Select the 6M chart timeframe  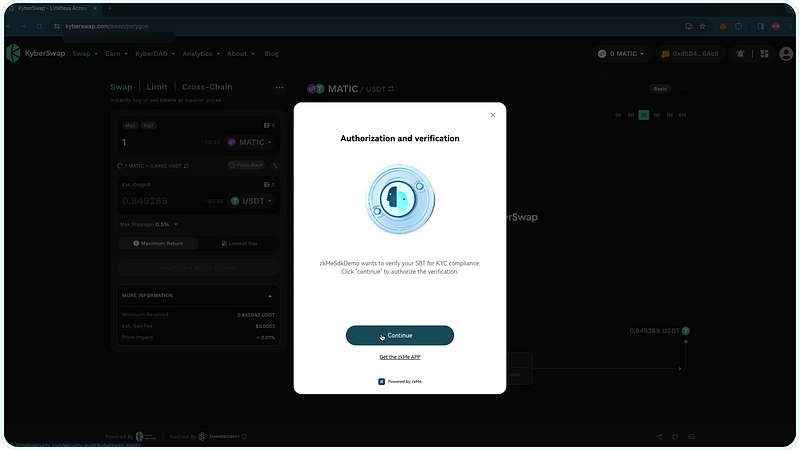683,115
